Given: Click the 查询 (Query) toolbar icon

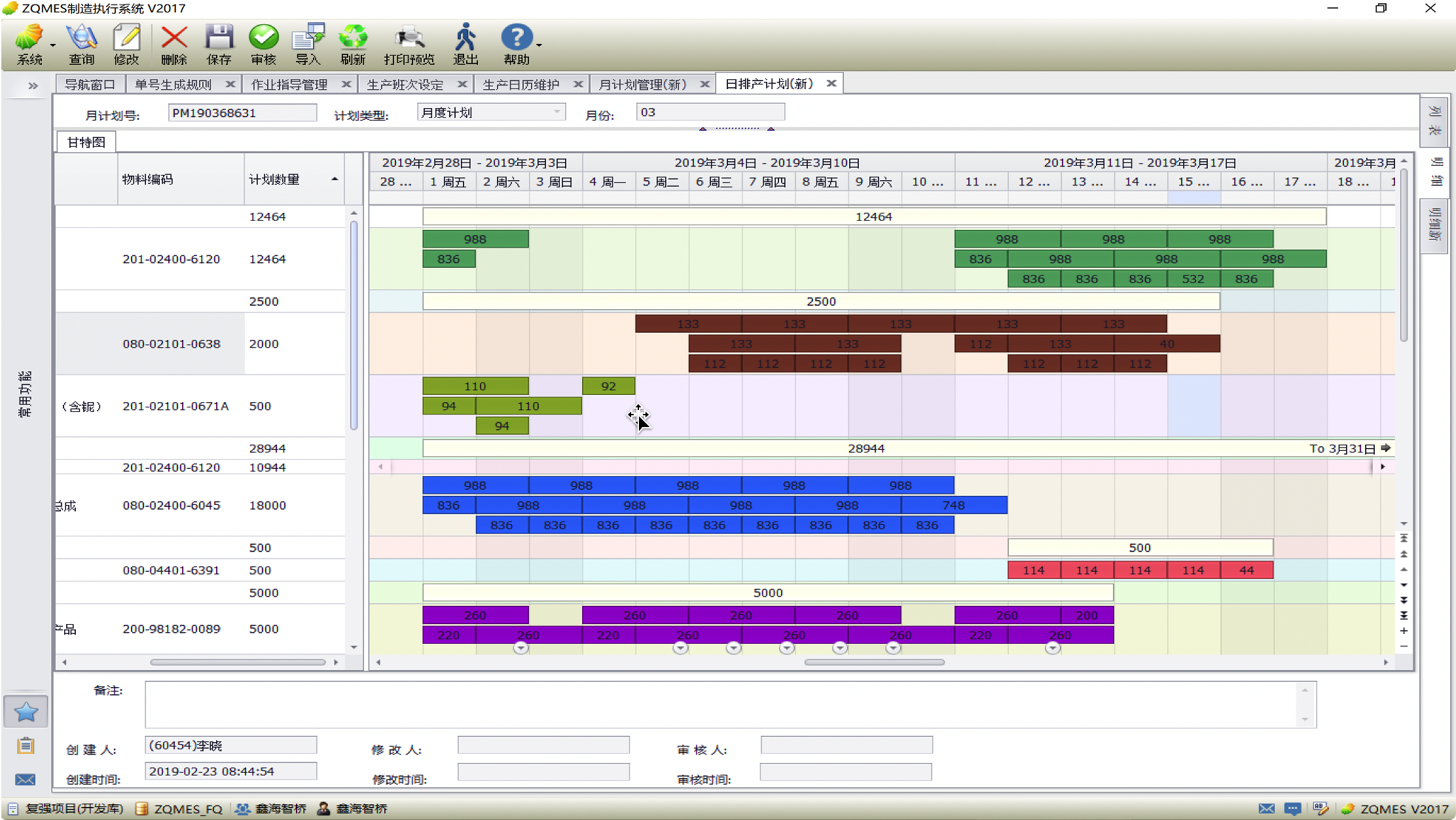Looking at the screenshot, I should click(x=81, y=44).
